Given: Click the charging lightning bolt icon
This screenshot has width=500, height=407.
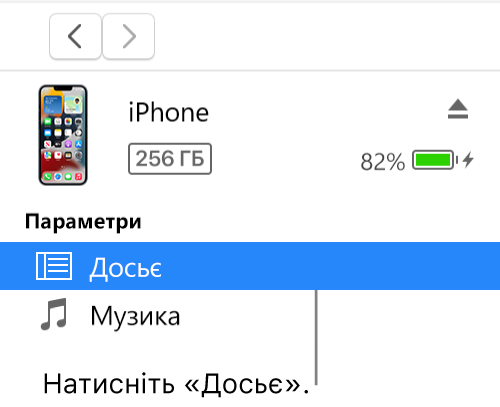Looking at the screenshot, I should pos(468,160).
